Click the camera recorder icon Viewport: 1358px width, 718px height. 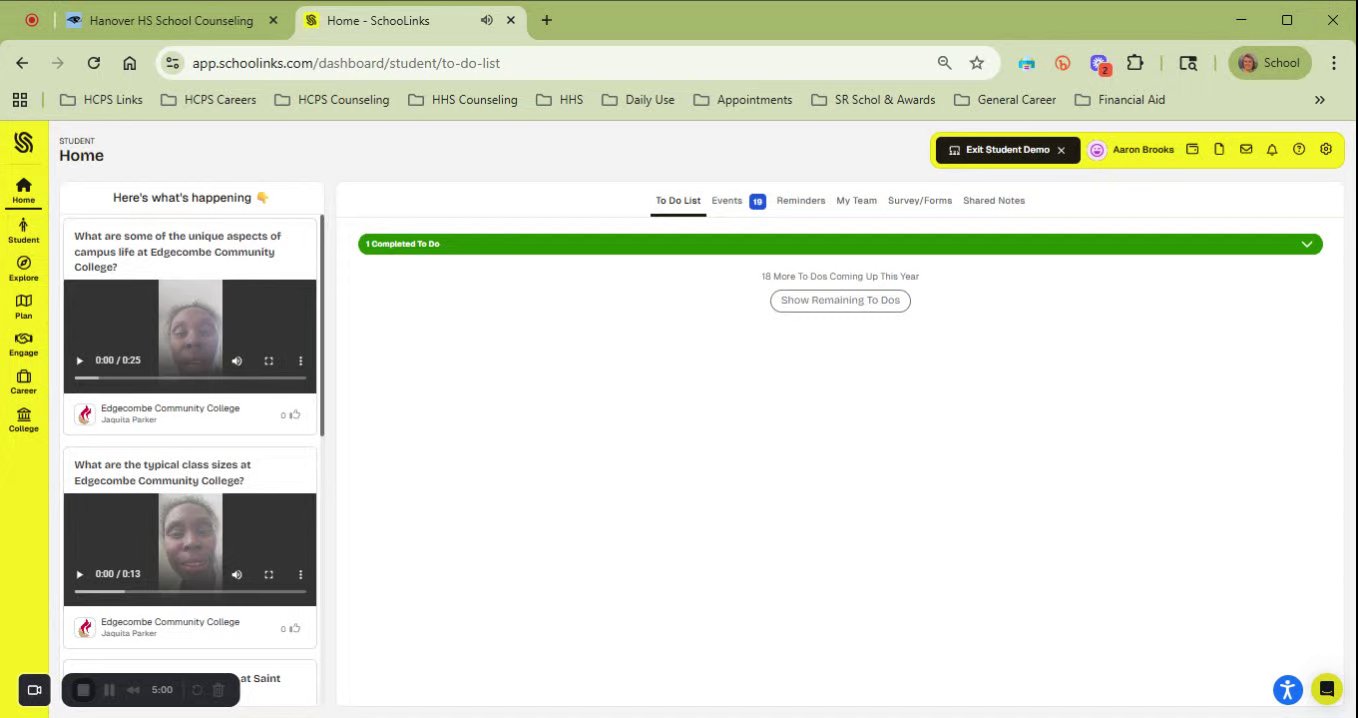point(34,690)
